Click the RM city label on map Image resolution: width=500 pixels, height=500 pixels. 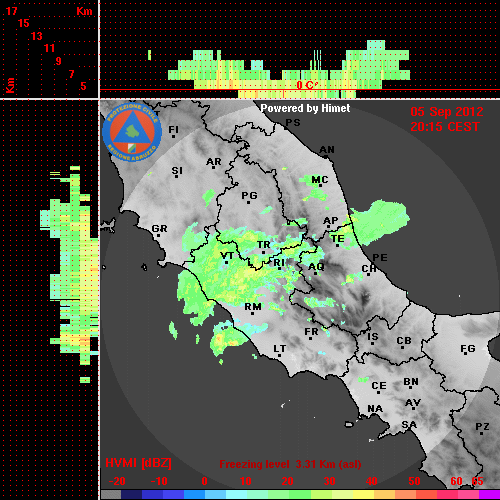click(x=253, y=307)
